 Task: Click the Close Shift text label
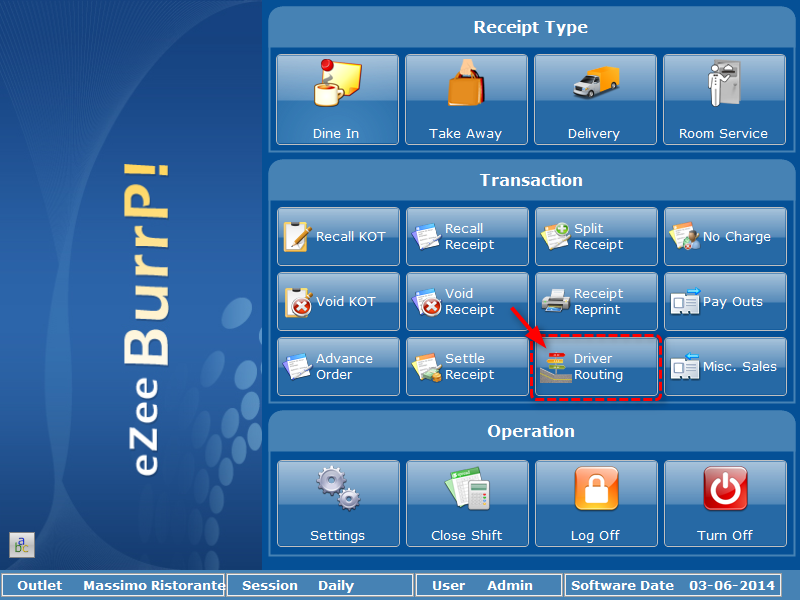point(466,535)
